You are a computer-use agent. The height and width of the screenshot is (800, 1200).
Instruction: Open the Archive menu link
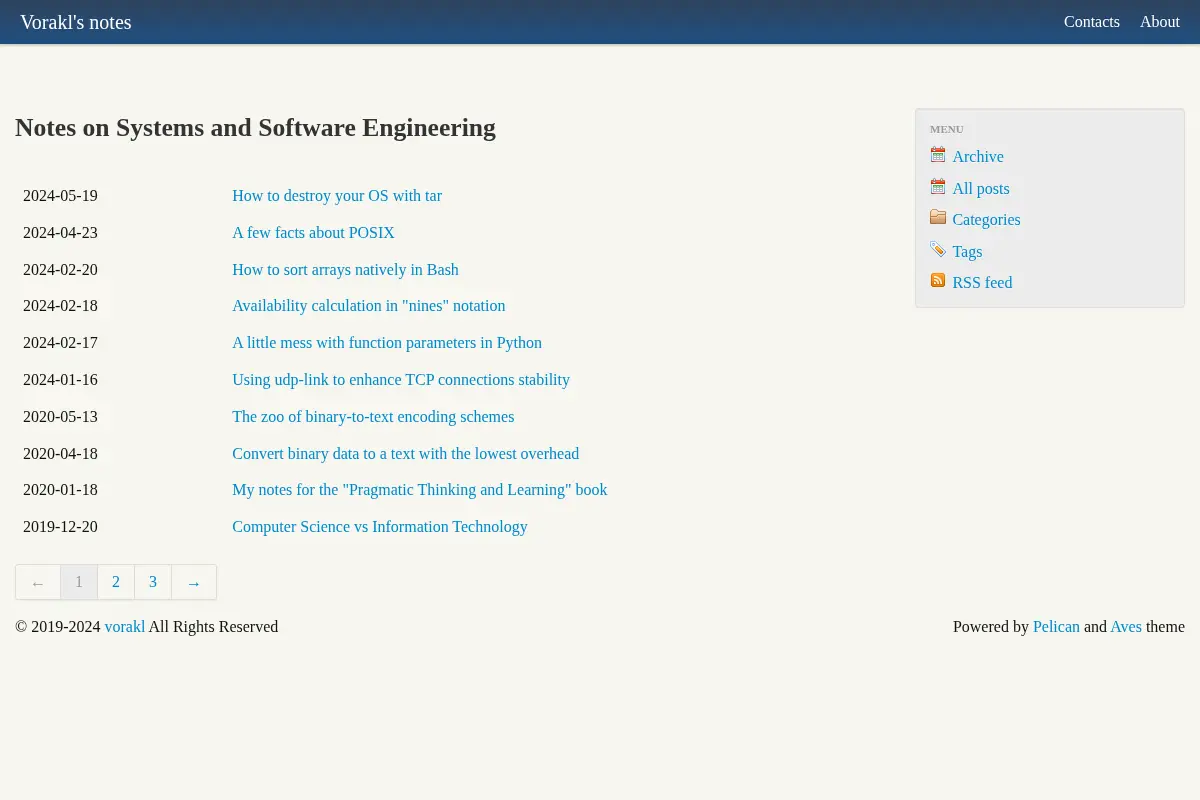point(978,157)
